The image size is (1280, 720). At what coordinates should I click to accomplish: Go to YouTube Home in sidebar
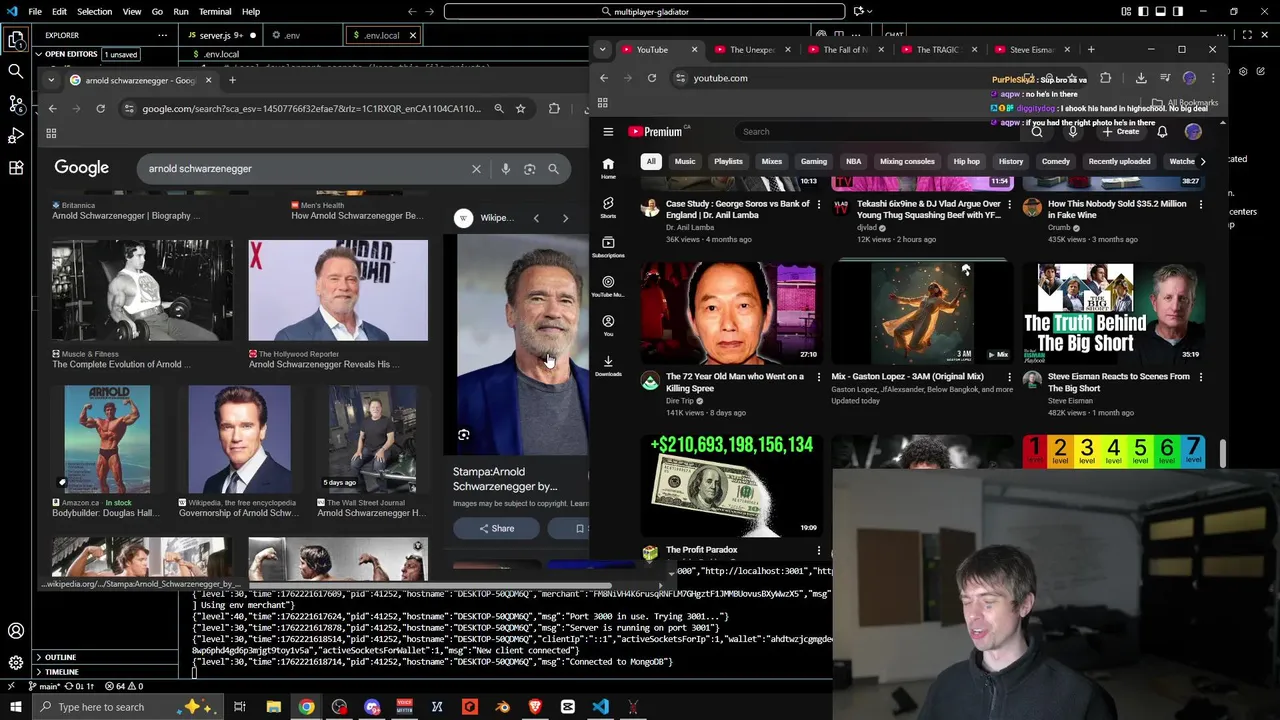coord(608,168)
